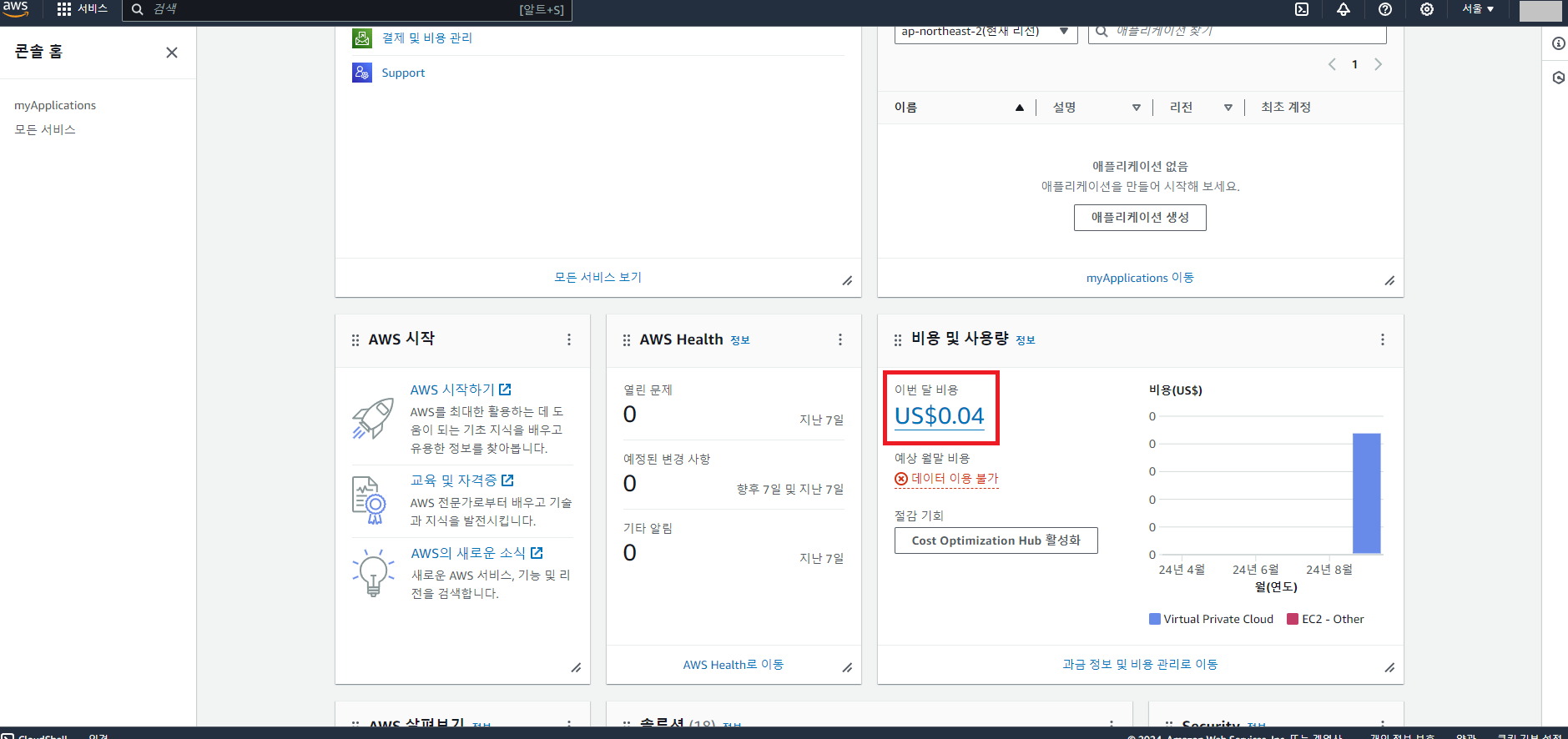Click the Support service icon
1568x739 pixels.
[362, 73]
